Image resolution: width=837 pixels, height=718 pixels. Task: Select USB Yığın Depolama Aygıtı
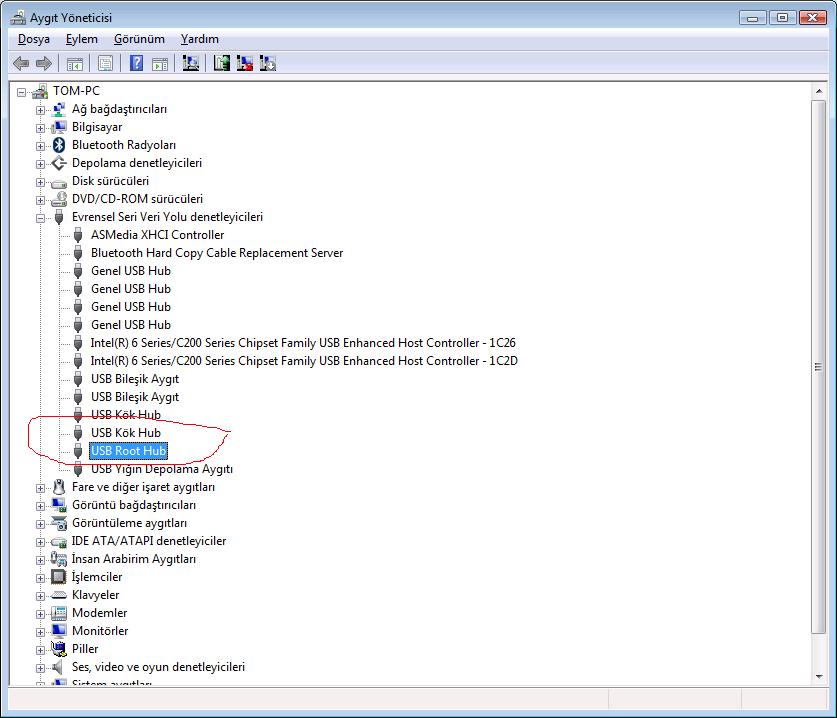tap(161, 469)
